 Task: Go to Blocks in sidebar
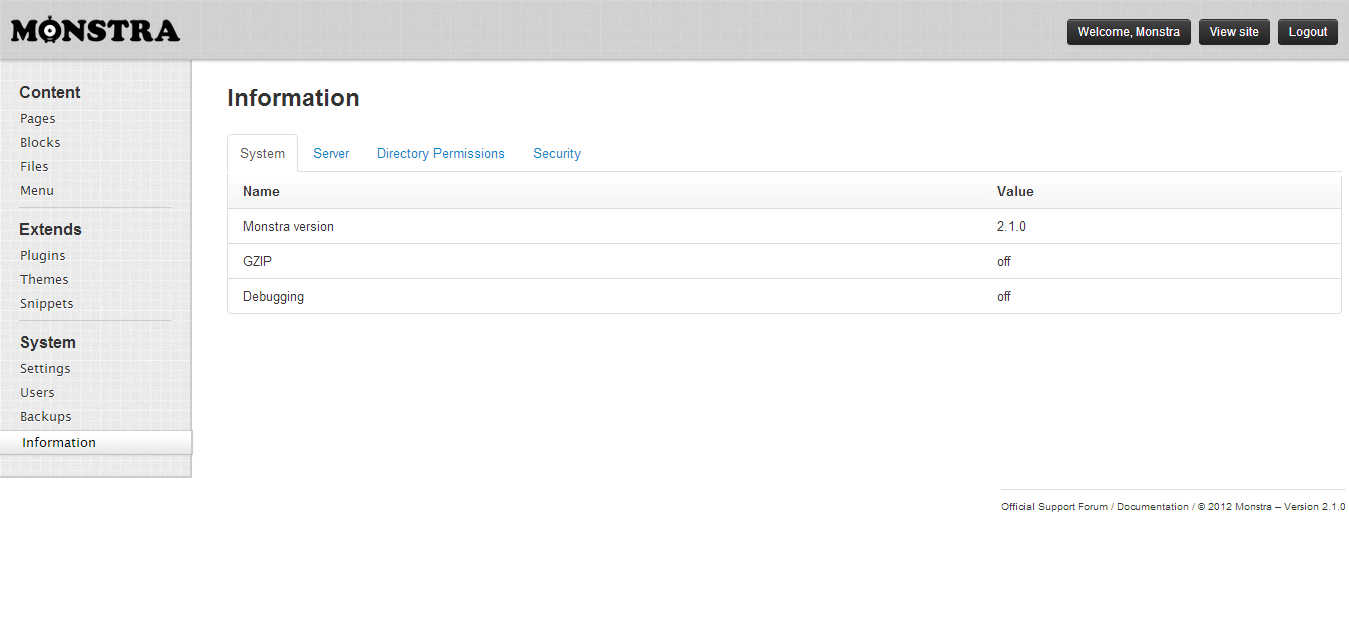click(40, 143)
